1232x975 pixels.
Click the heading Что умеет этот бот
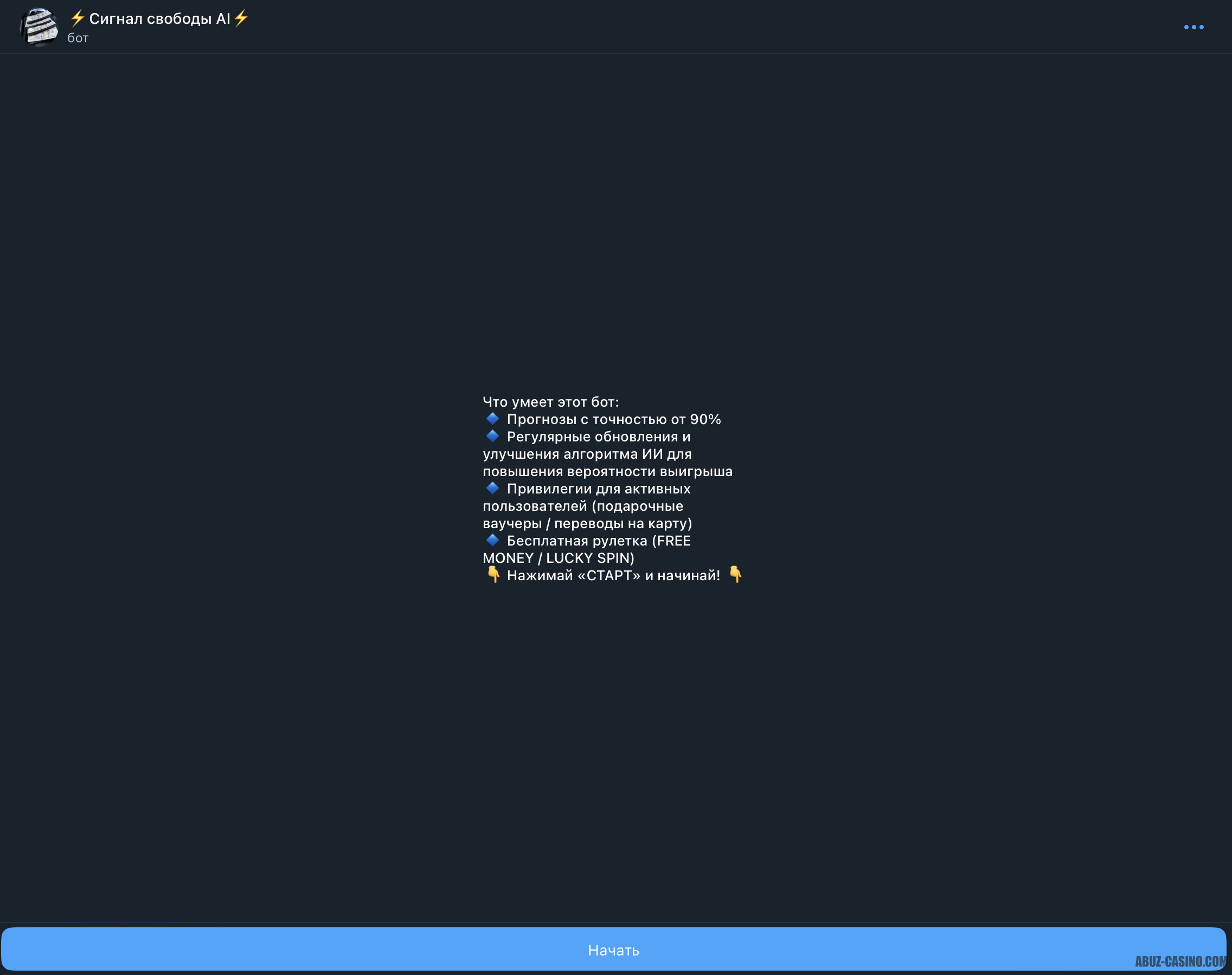(550, 402)
